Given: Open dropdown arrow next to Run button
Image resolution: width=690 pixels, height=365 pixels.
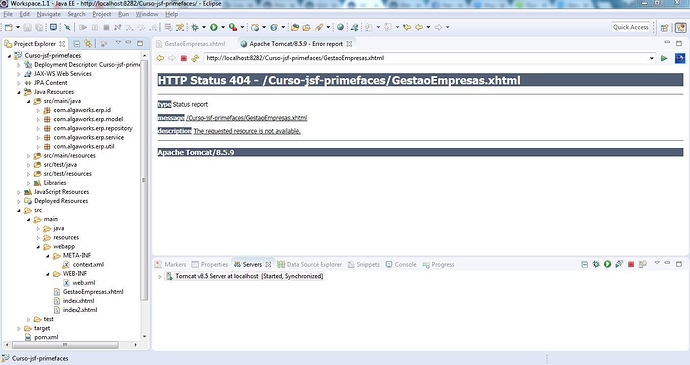Looking at the screenshot, I should pyautogui.click(x=223, y=27).
